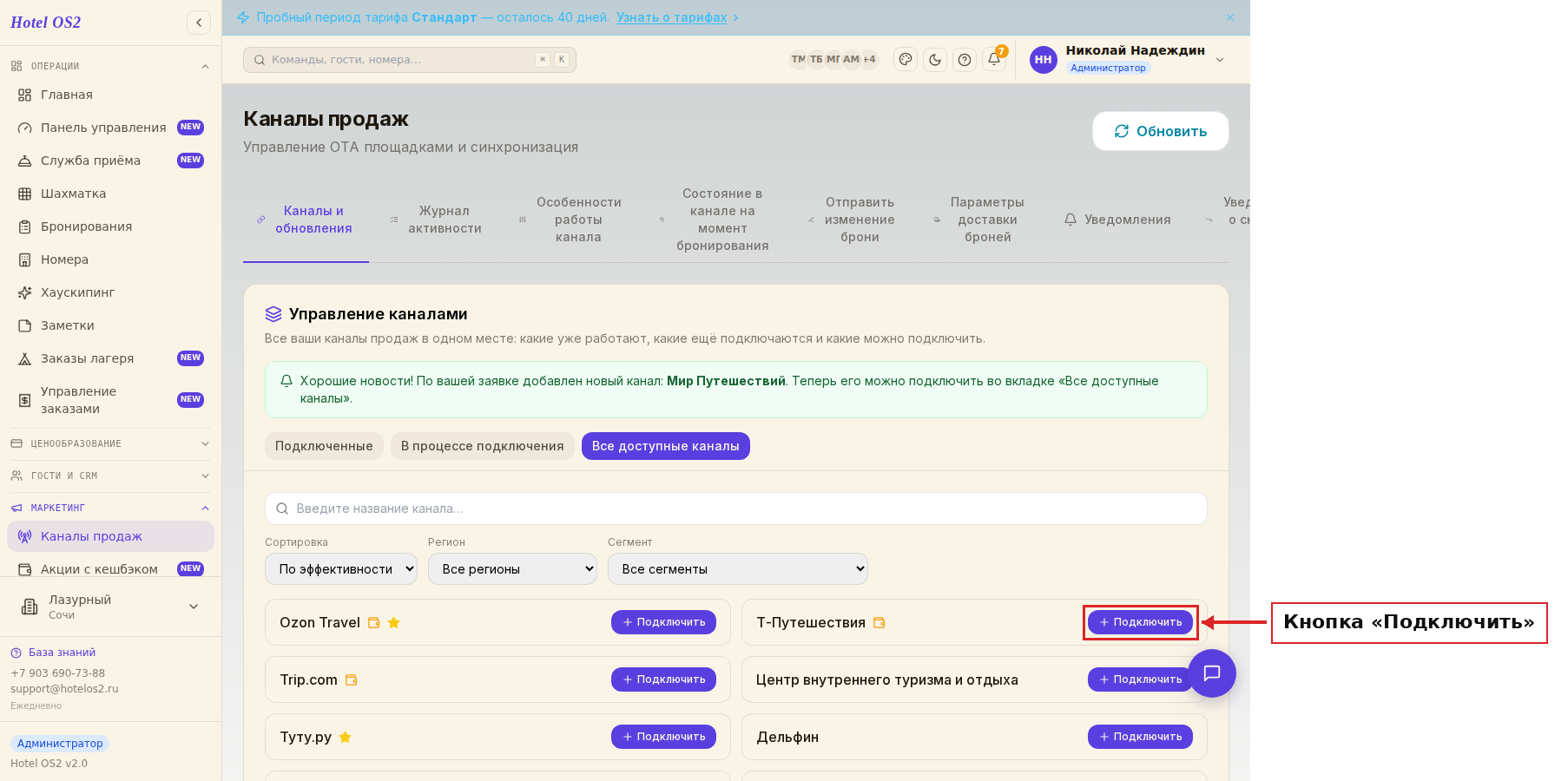Collapse the sidebar with chevron button

click(x=199, y=23)
